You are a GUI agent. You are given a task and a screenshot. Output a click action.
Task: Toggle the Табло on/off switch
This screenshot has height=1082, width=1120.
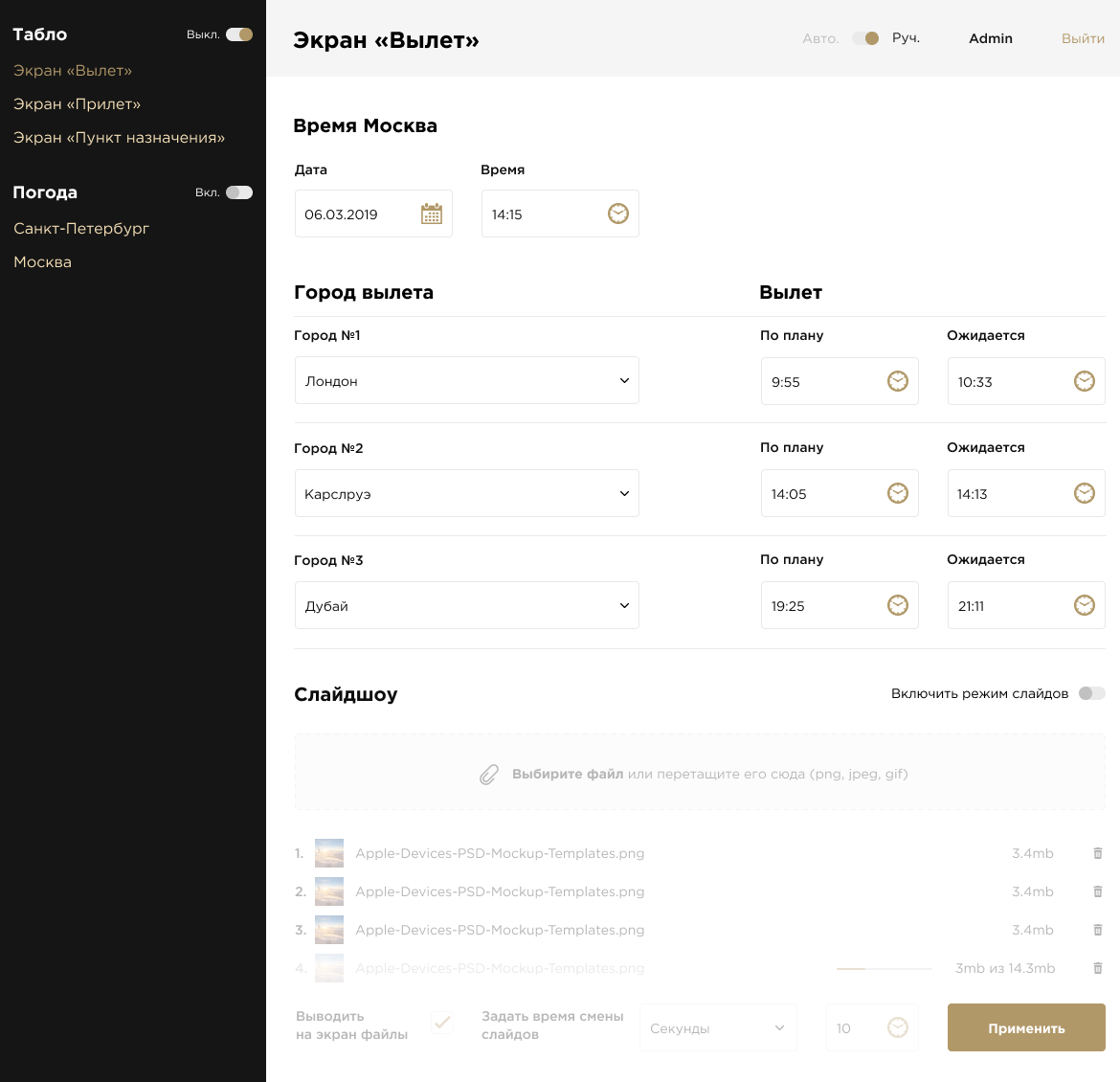coord(239,34)
